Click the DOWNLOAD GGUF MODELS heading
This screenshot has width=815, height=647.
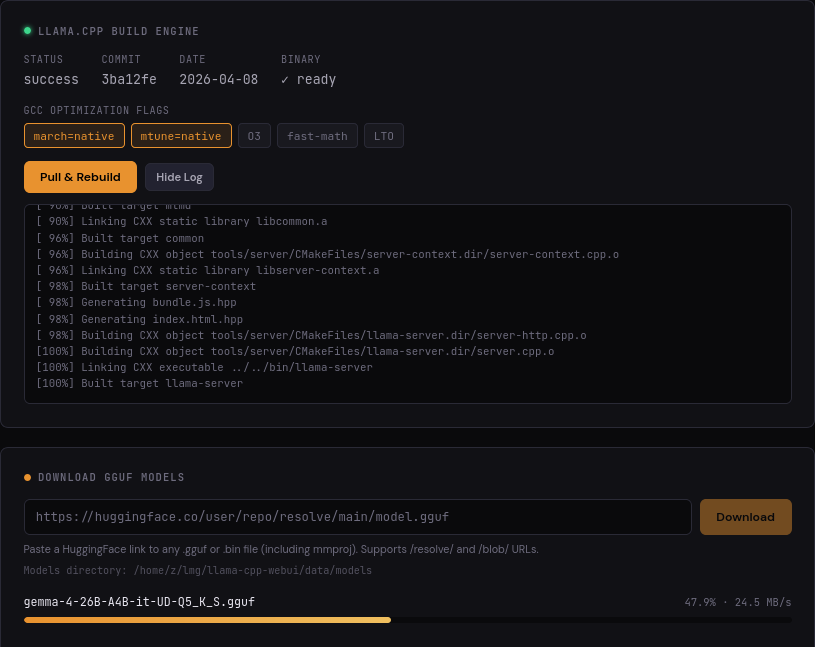click(x=111, y=477)
